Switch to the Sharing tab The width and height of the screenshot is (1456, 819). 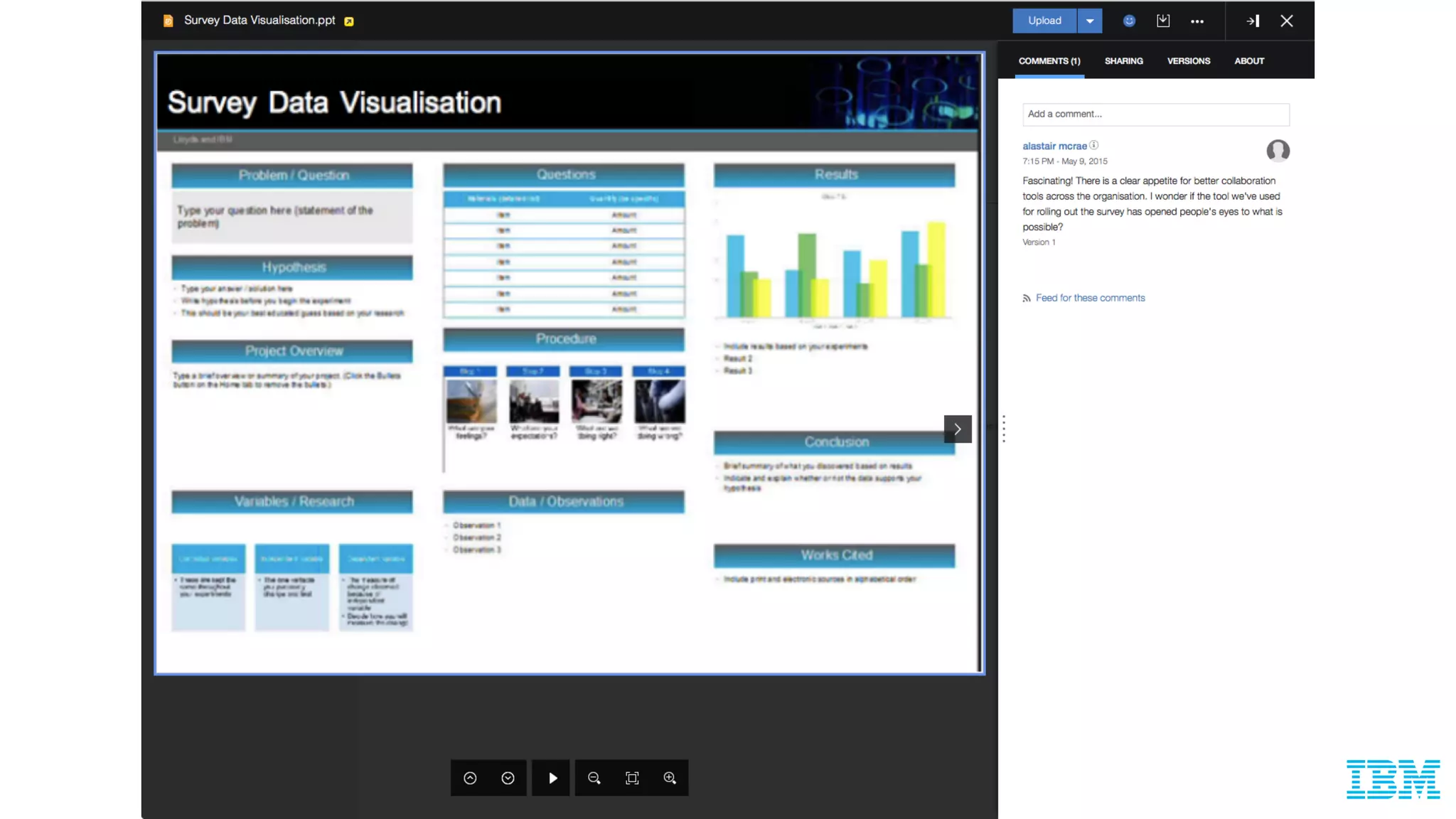point(1123,61)
